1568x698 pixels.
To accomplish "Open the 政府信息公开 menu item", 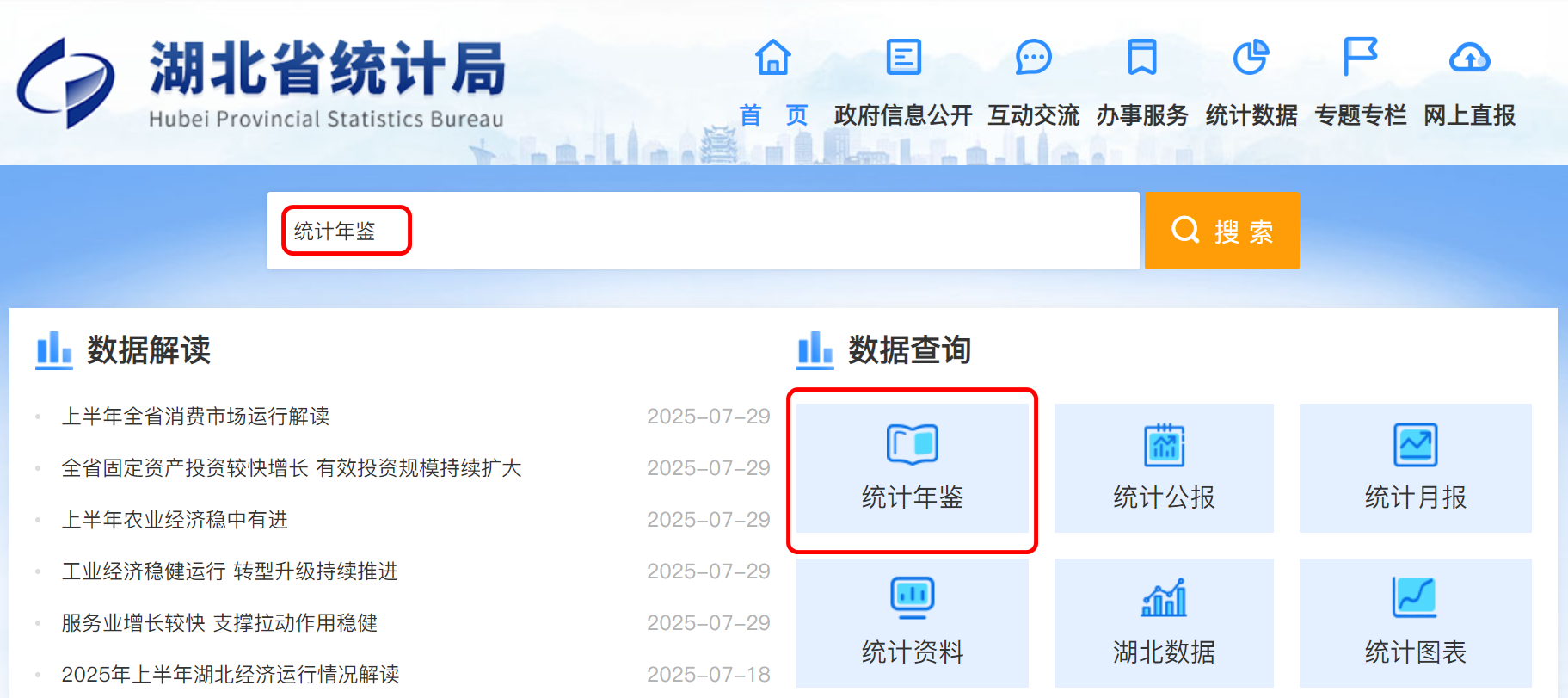I will click(903, 115).
